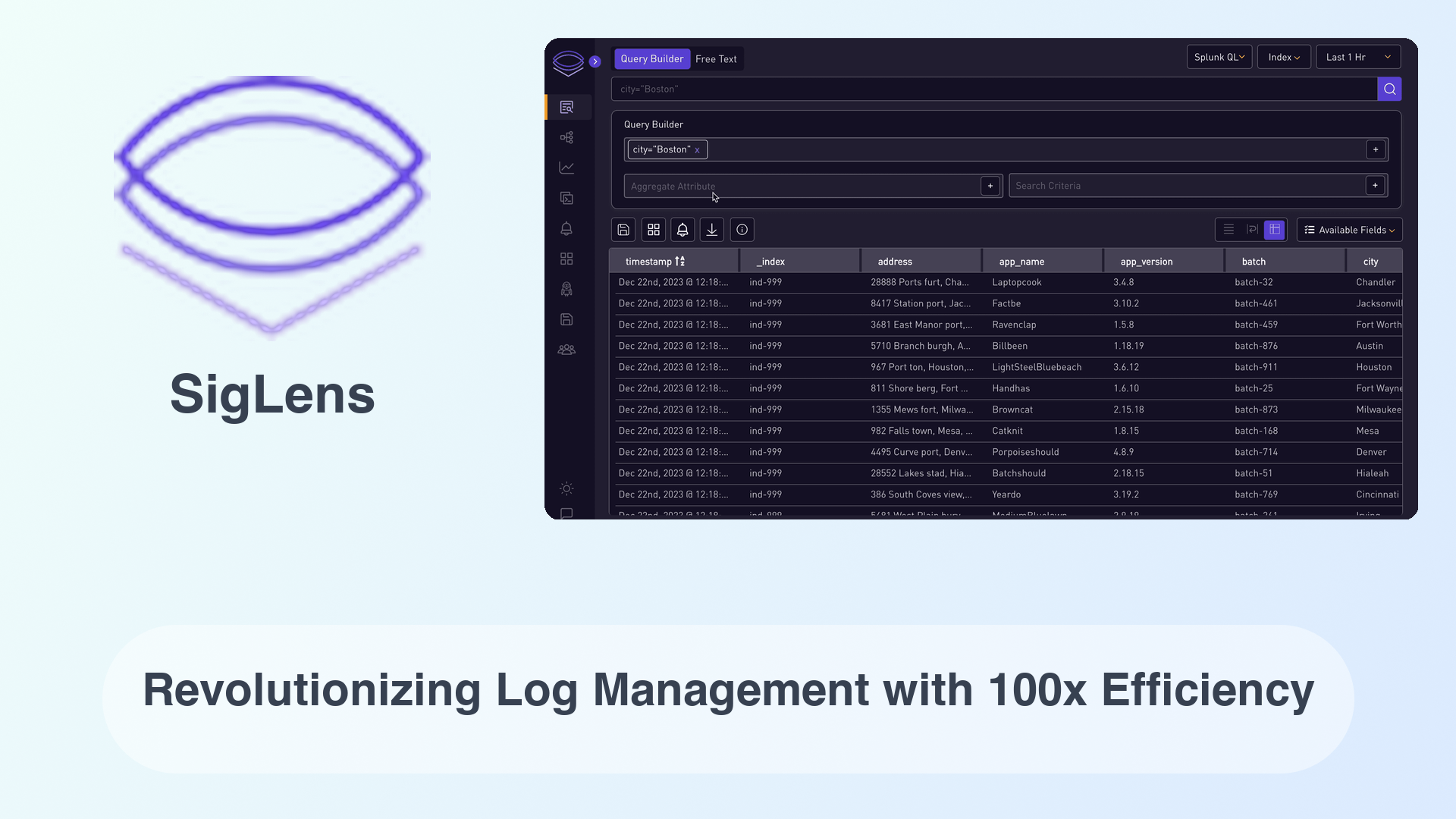Open the Splunk QL language selector
This screenshot has height=819, width=1456.
pyautogui.click(x=1218, y=57)
